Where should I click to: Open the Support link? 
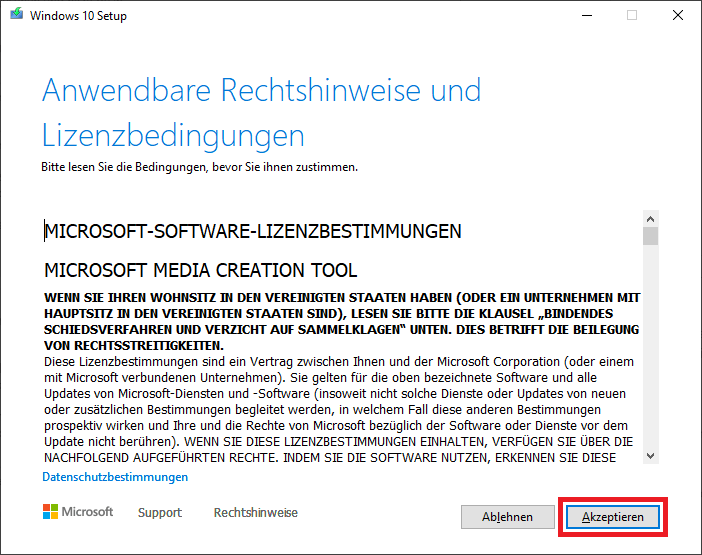click(x=160, y=512)
